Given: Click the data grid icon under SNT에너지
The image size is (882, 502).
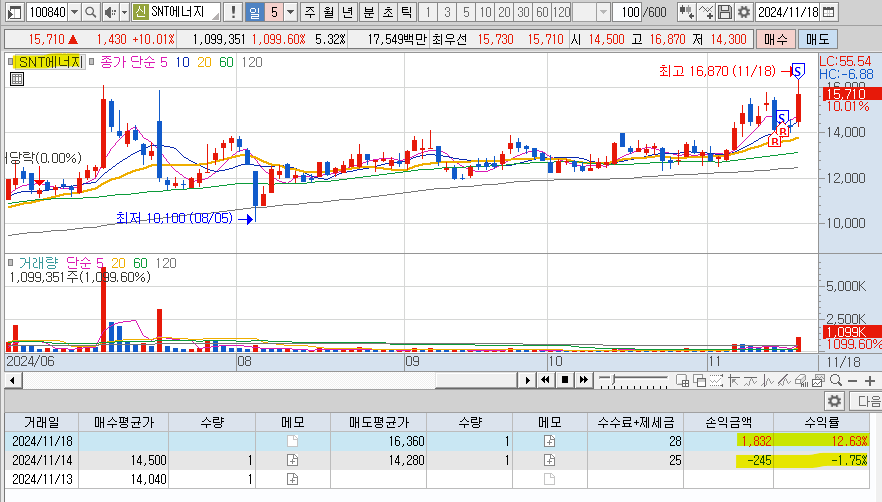Looking at the screenshot, I should coord(17,79).
